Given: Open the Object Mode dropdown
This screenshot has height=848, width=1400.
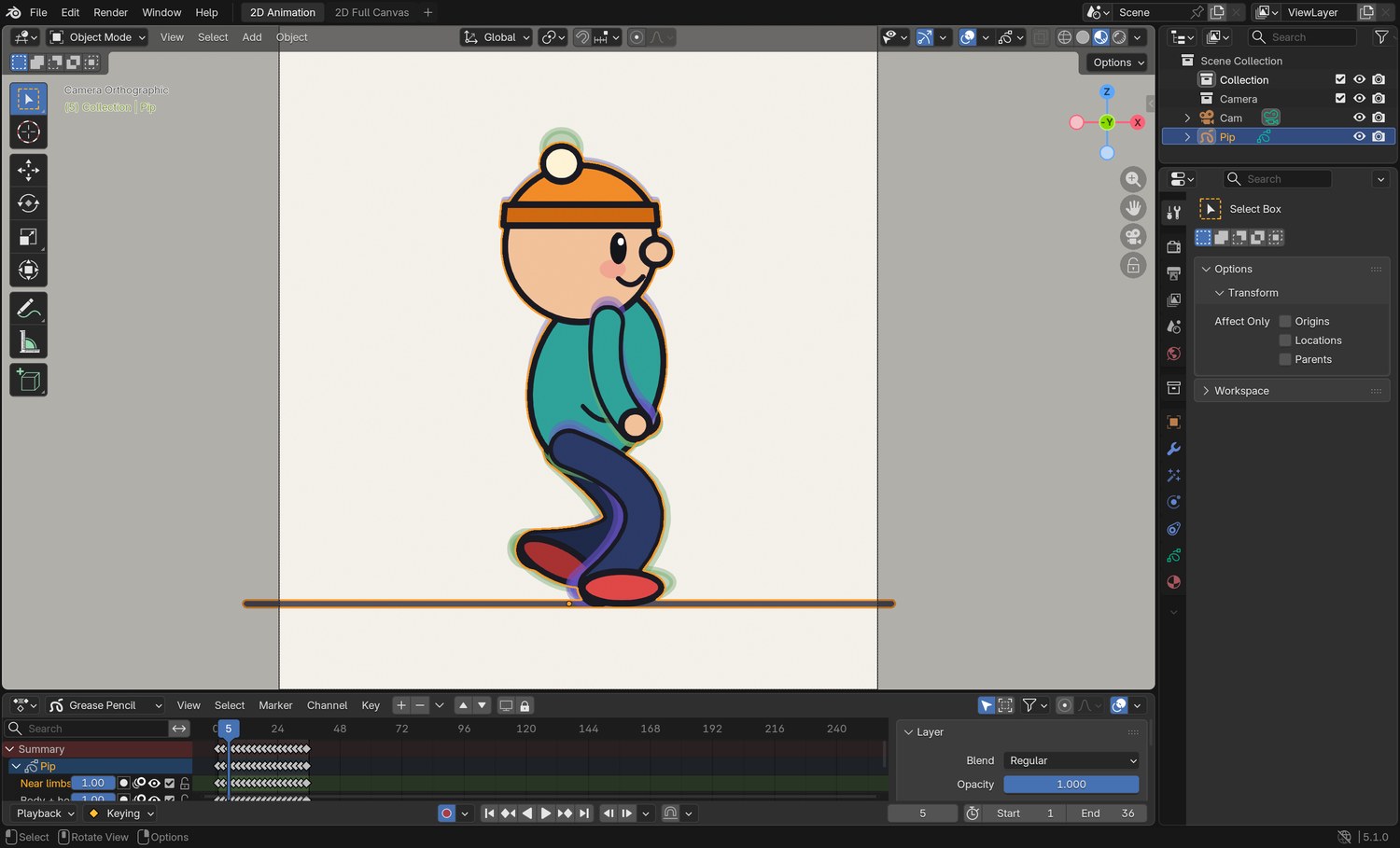Looking at the screenshot, I should tap(98, 37).
